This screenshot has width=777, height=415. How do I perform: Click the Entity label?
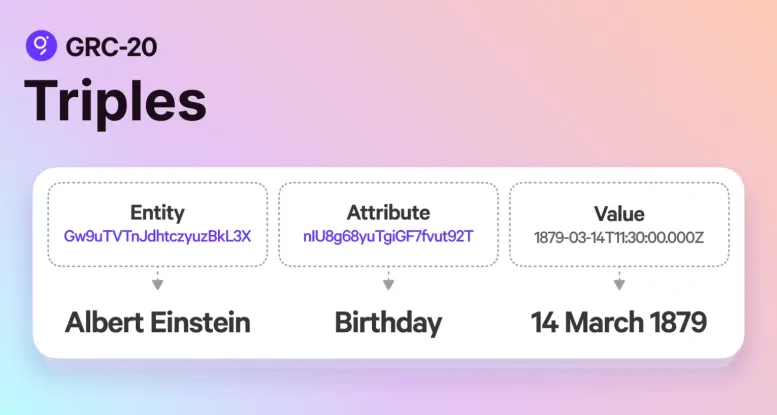point(157,213)
